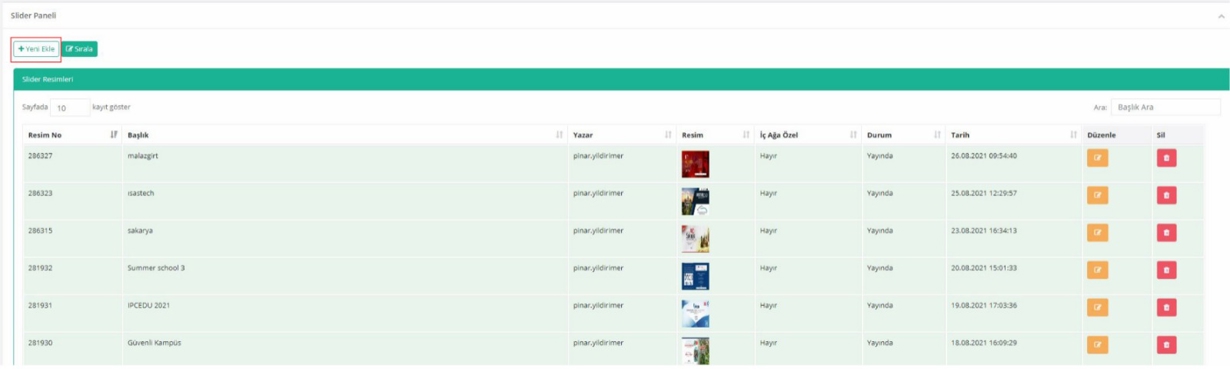Delete the Güvenli Kampüs row
Screen dimensions: 1230x369
click(x=1166, y=344)
